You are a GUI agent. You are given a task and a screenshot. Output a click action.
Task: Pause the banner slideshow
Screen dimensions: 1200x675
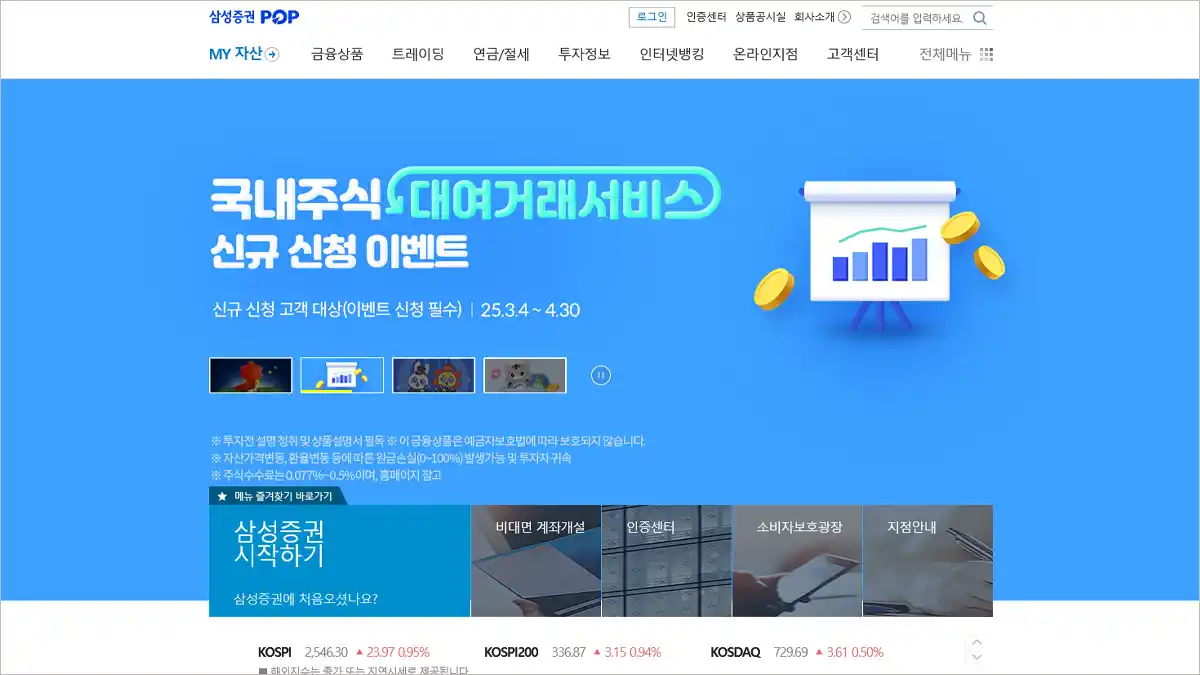(601, 375)
